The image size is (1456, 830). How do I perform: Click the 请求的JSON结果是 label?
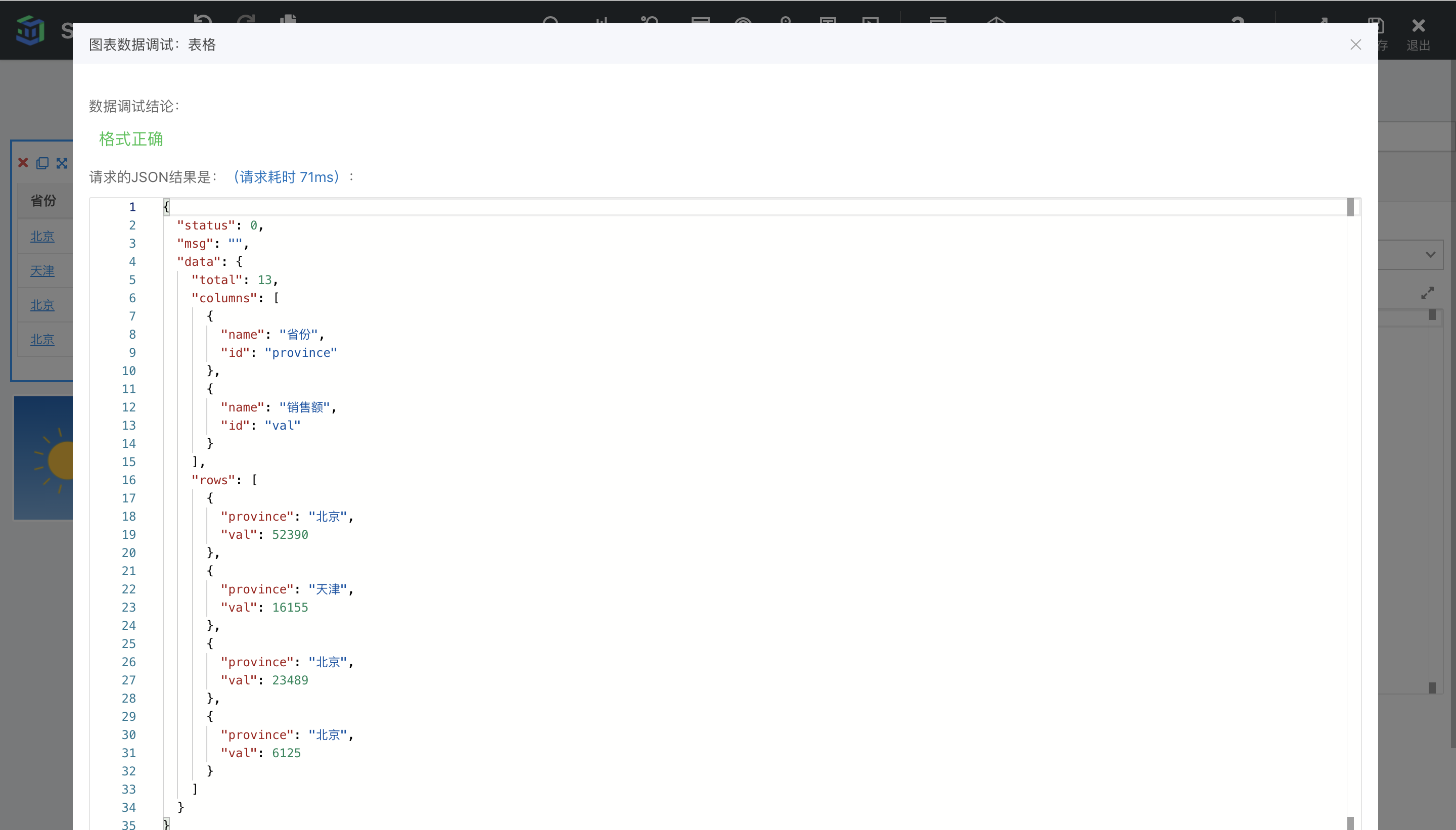pos(153,177)
